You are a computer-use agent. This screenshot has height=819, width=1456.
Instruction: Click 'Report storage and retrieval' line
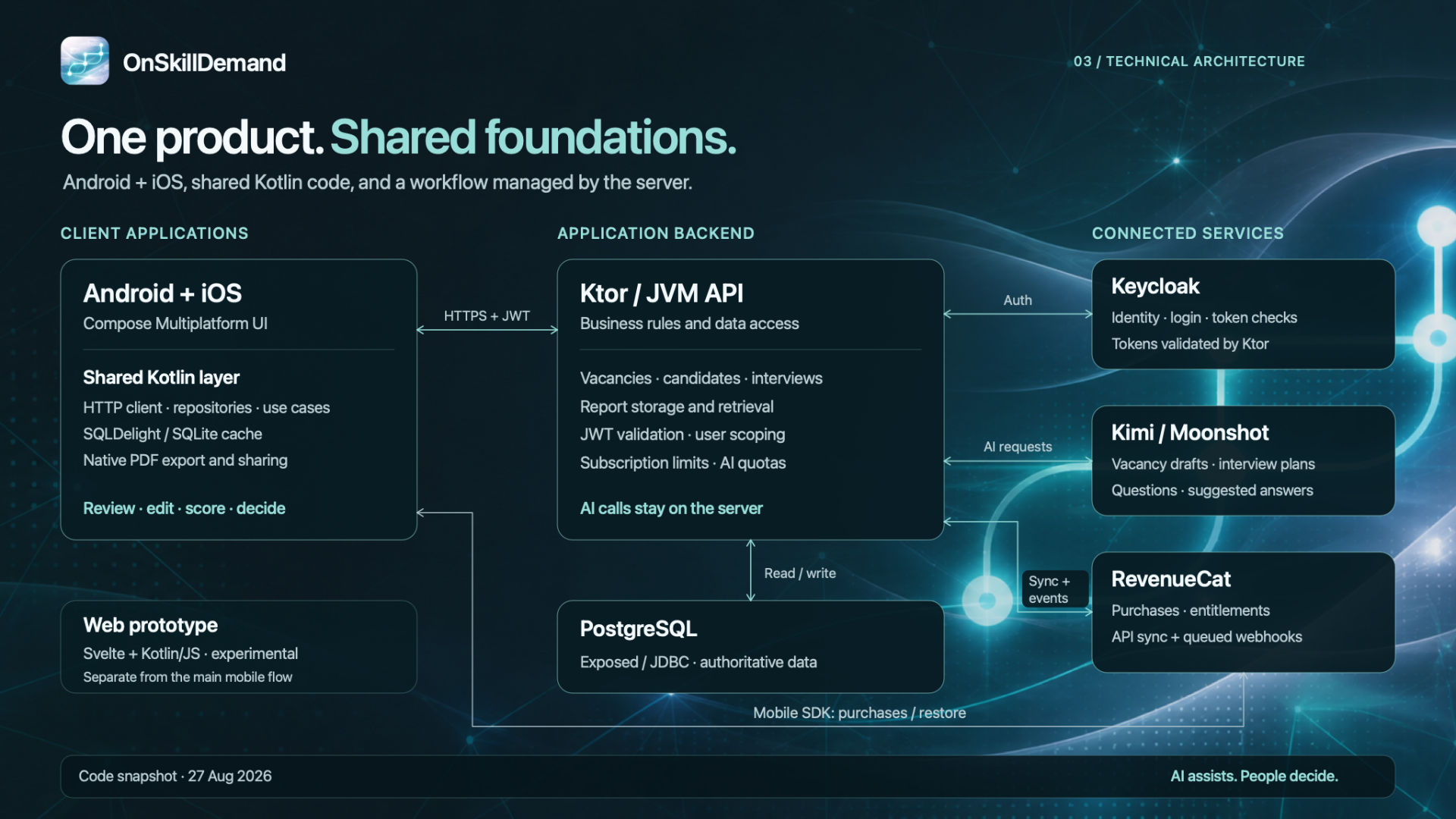[x=676, y=407]
